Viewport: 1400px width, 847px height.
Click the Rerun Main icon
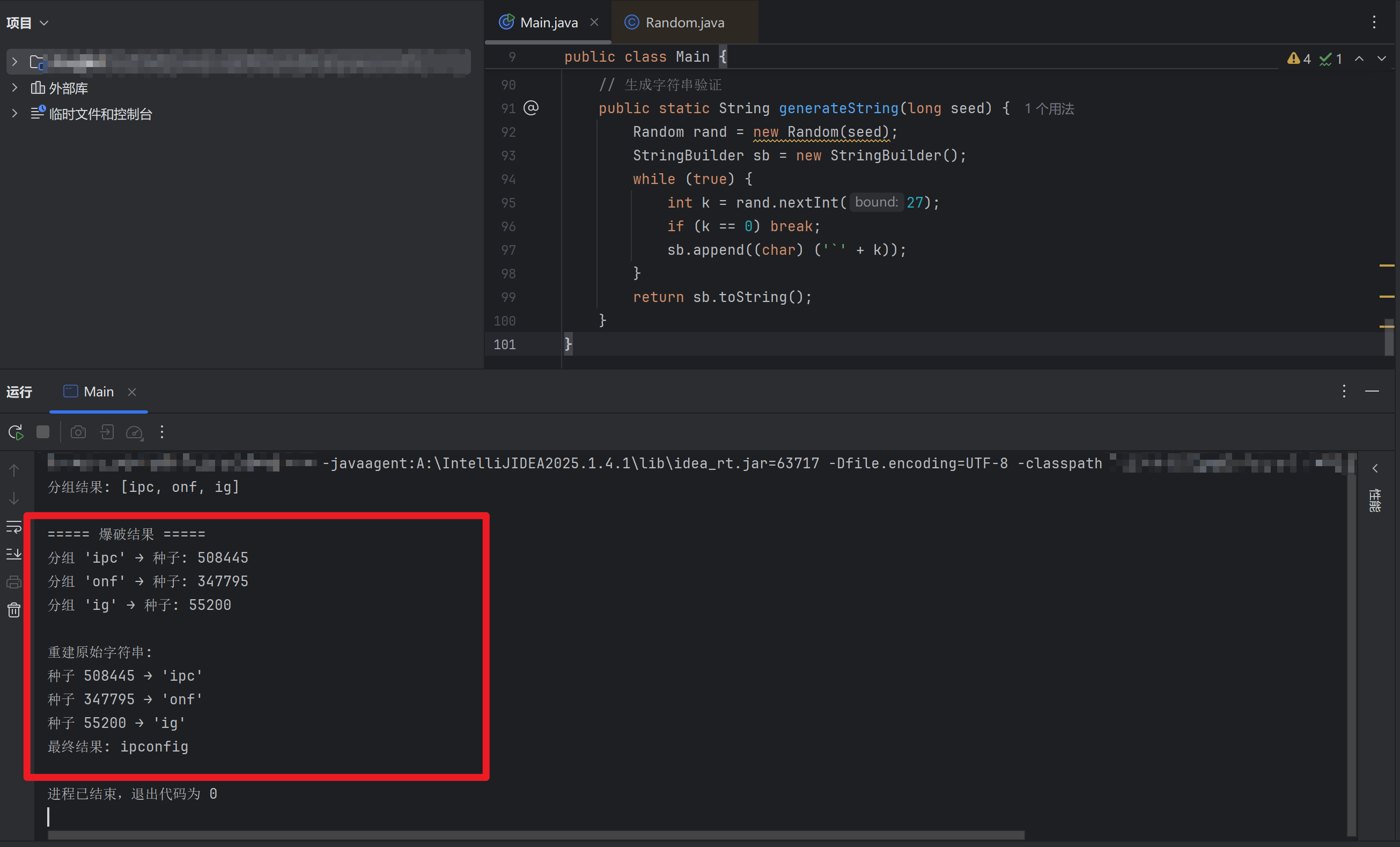[x=16, y=432]
